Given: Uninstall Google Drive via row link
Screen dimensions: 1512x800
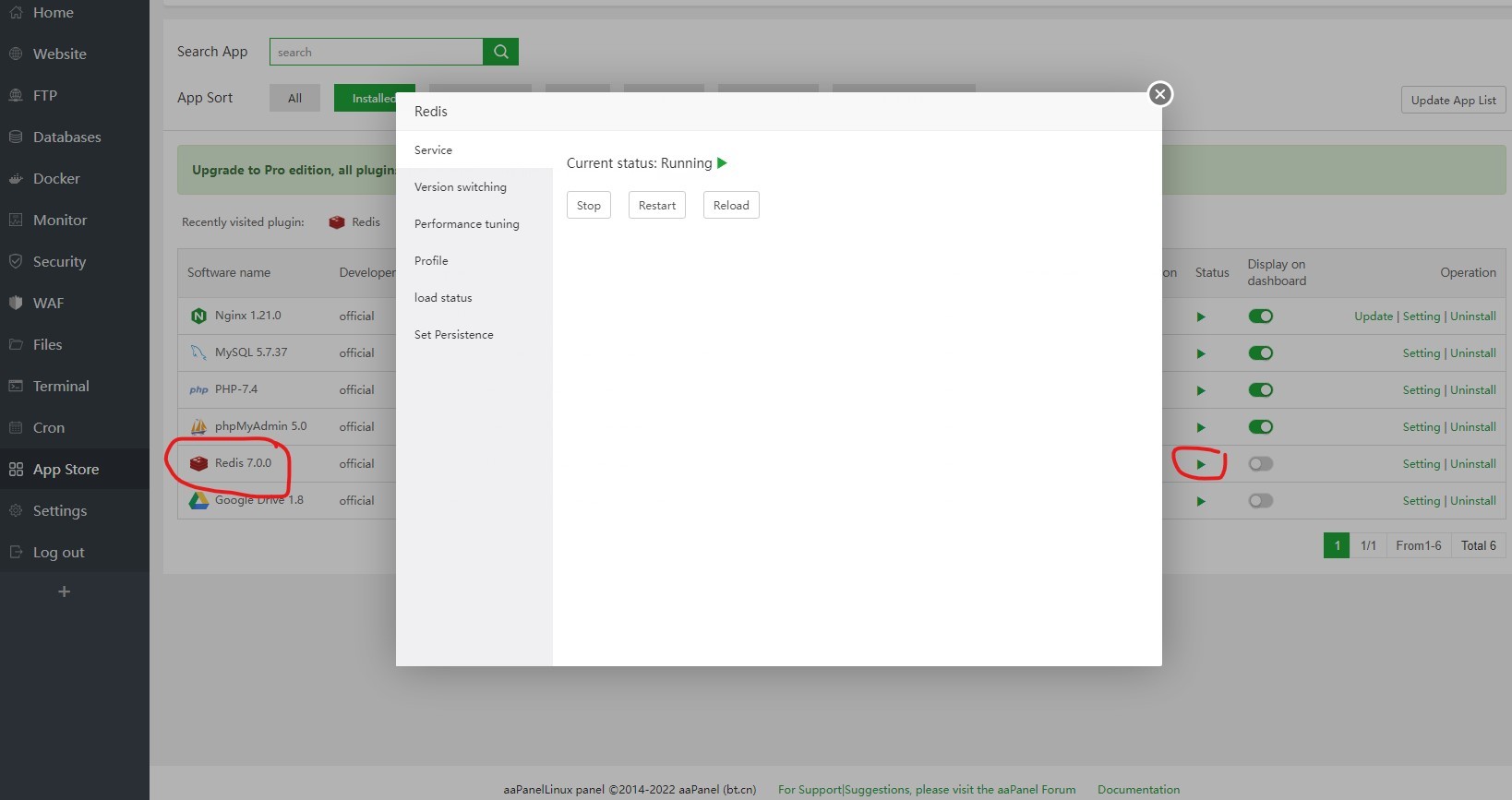Looking at the screenshot, I should 1473,501.
